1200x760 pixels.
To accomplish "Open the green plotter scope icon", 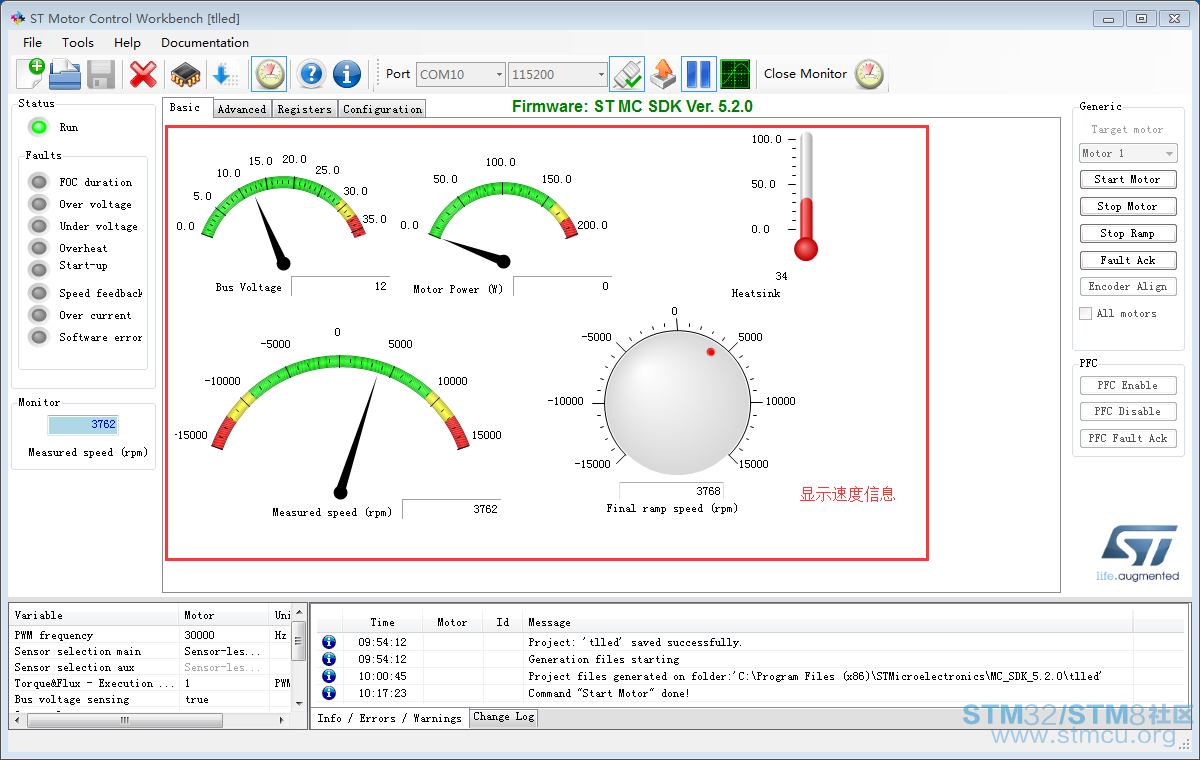I will coord(735,74).
